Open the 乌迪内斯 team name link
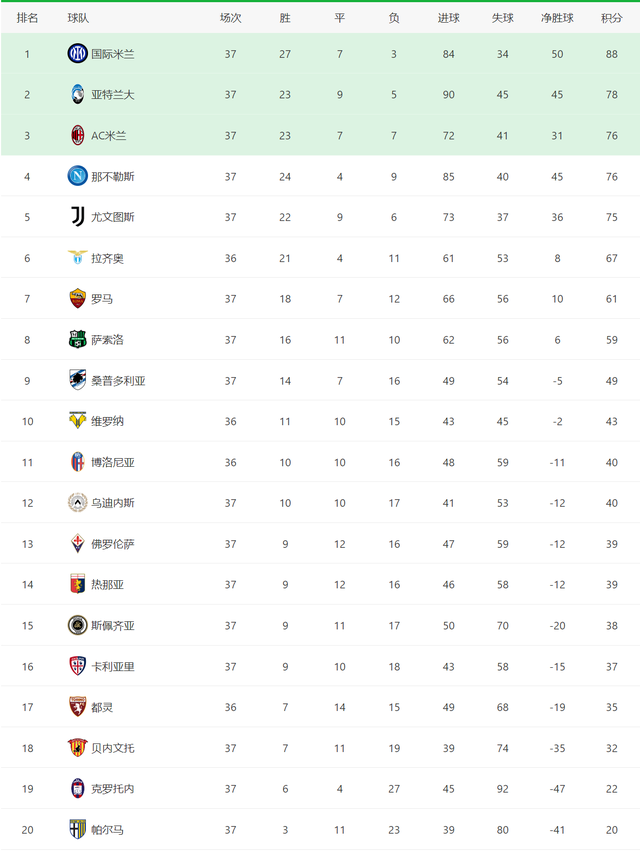This screenshot has height=852, width=640. (x=112, y=503)
